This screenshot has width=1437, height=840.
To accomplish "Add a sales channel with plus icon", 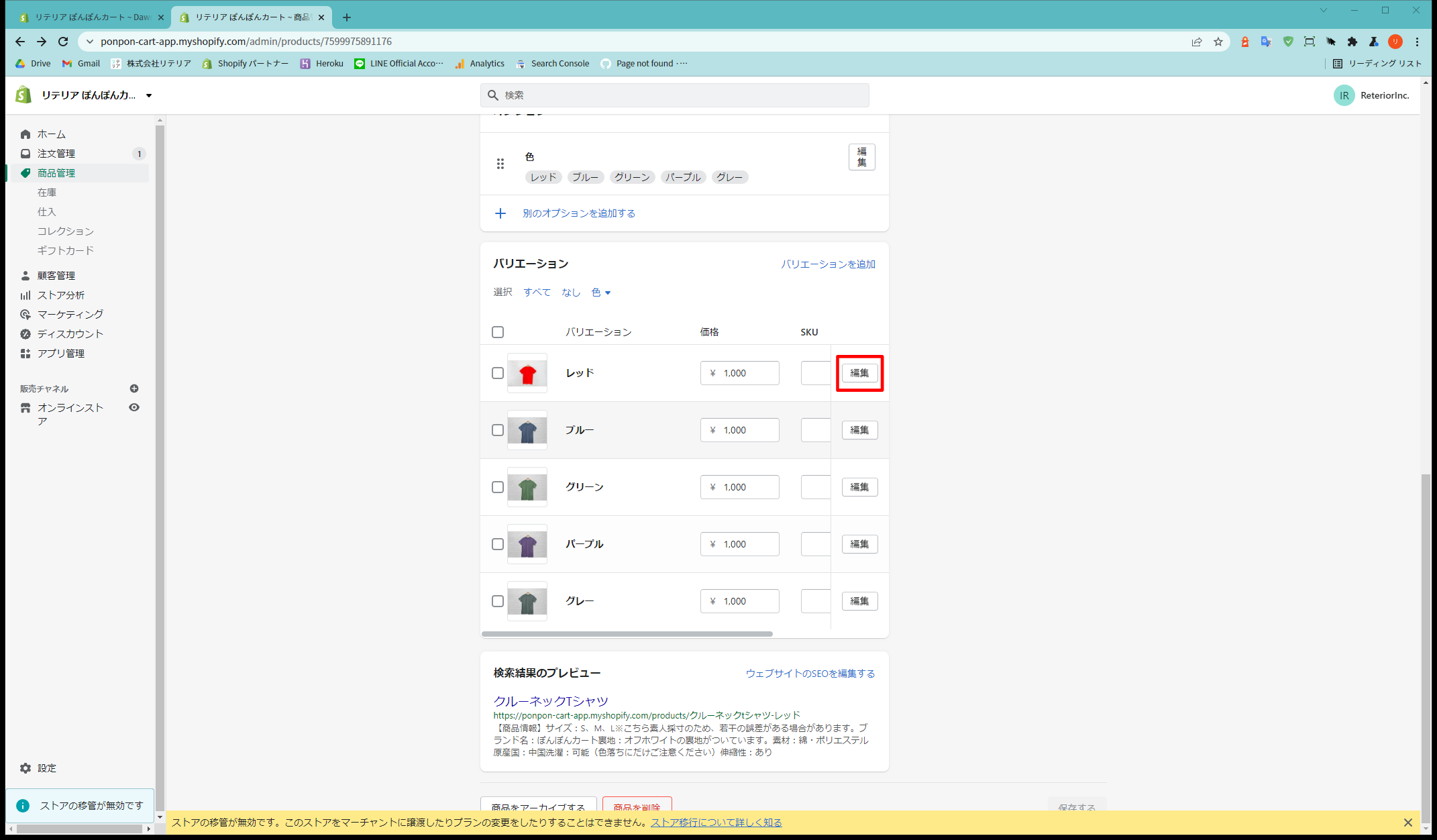I will (x=134, y=388).
